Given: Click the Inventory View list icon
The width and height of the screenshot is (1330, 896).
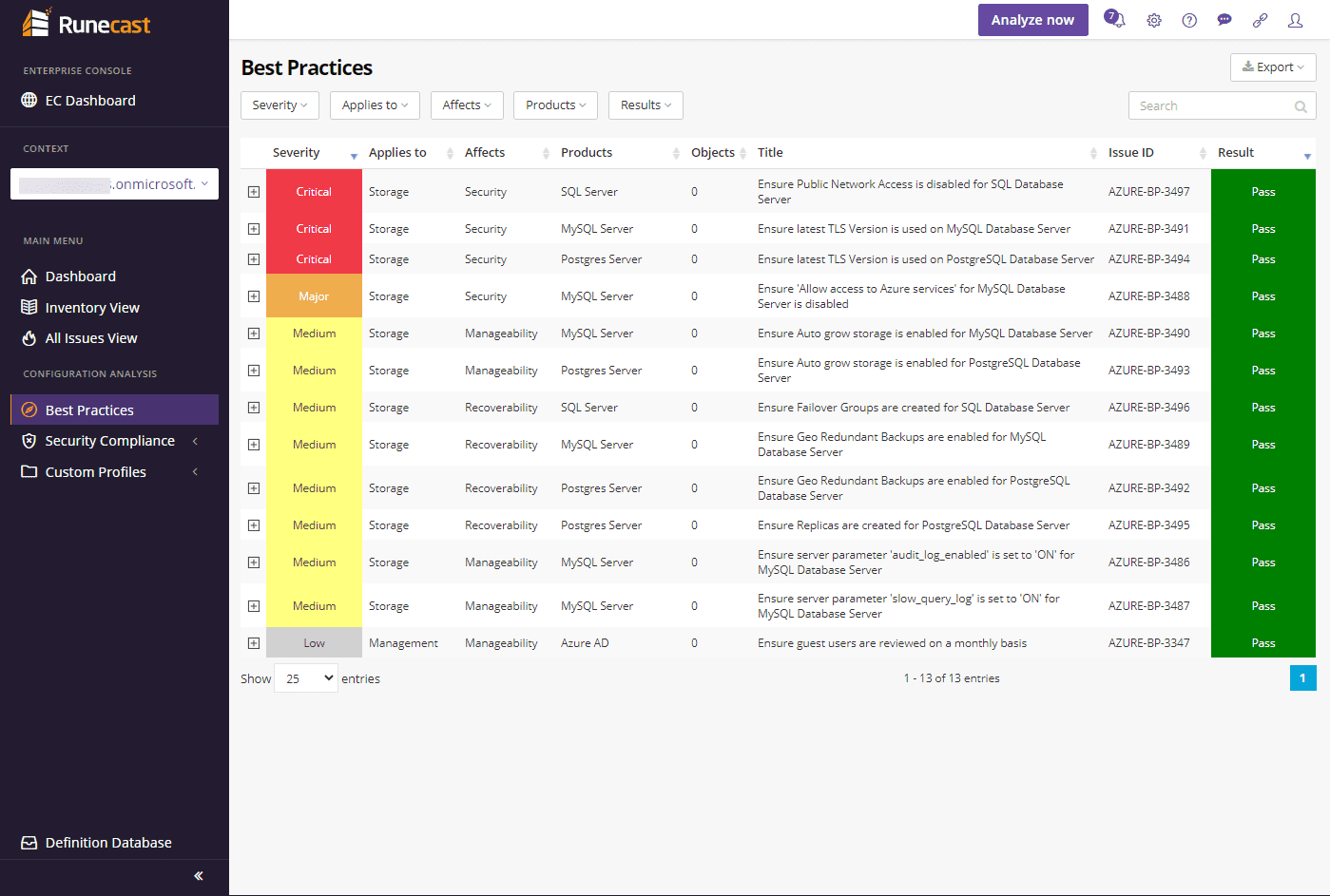Looking at the screenshot, I should click(x=29, y=308).
